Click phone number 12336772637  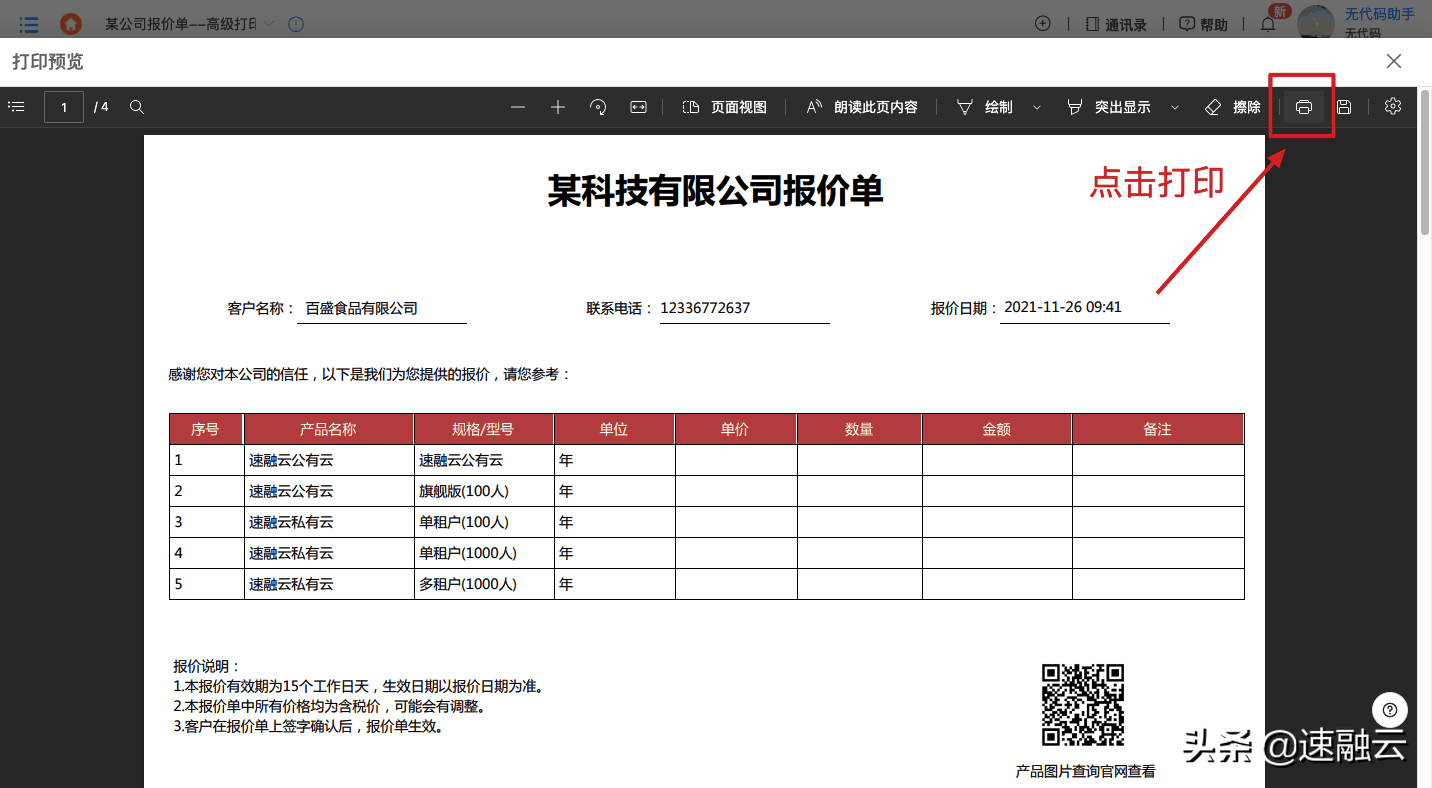[705, 308]
